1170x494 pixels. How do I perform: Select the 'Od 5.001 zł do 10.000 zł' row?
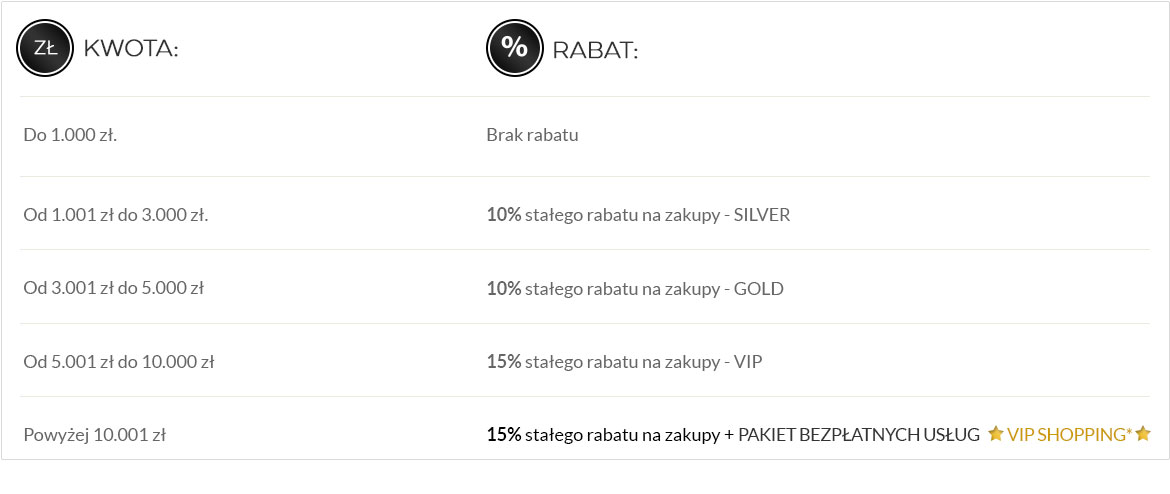[x=119, y=362]
